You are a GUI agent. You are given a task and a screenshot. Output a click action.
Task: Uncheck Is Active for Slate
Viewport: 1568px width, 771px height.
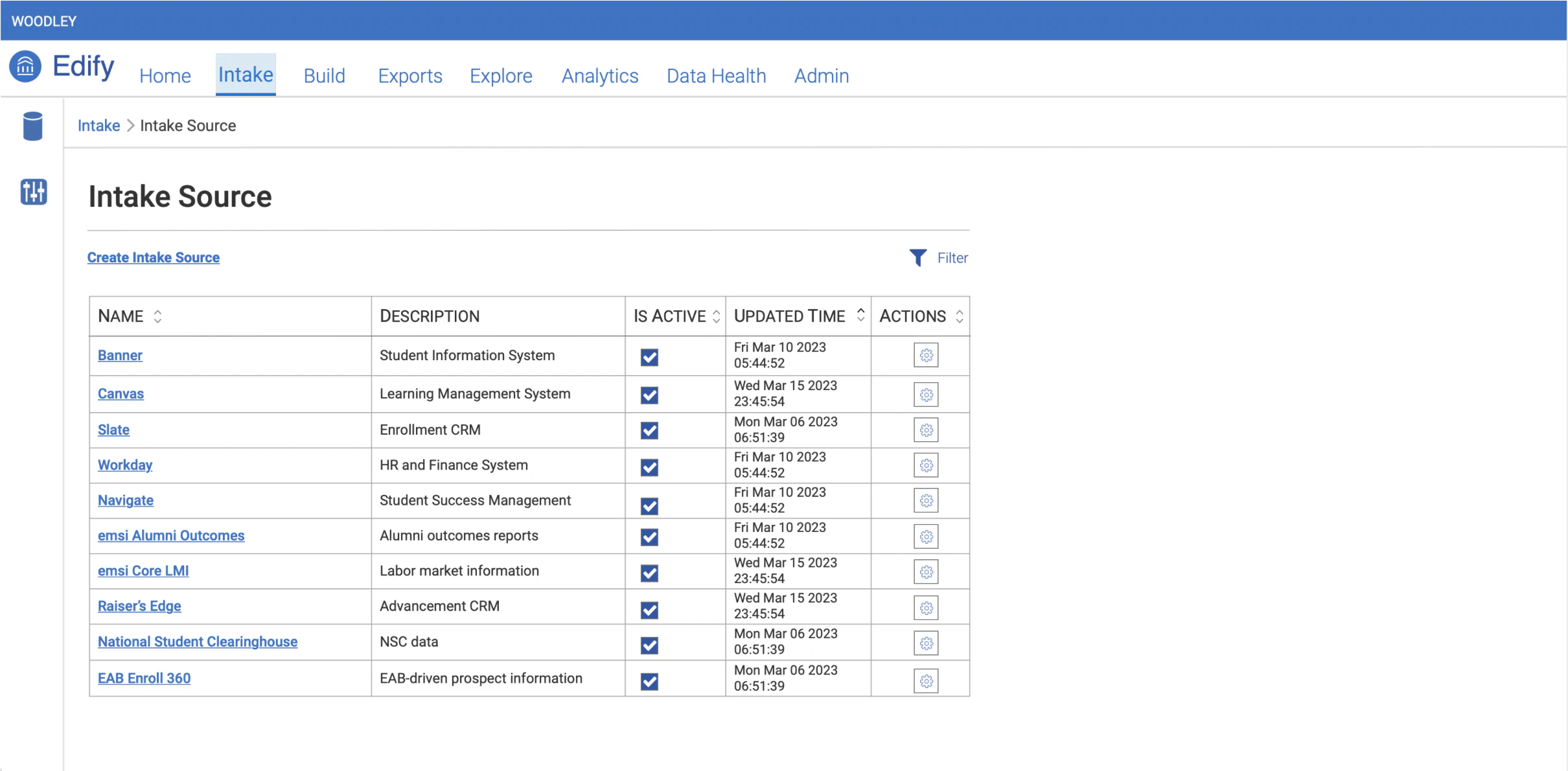click(x=649, y=430)
